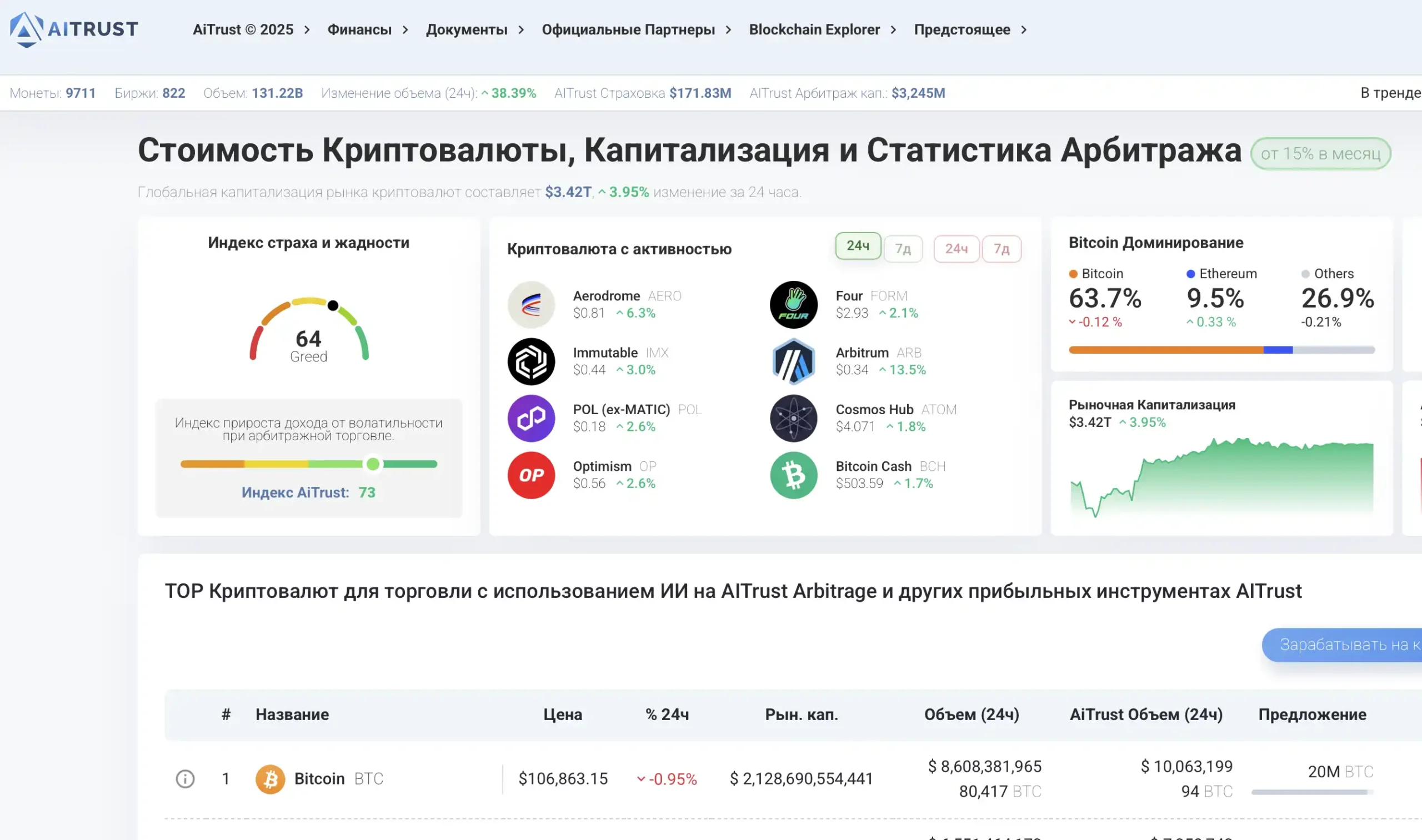This screenshot has width=1422, height=840.
Task: Click the Bitcoin orange logo in table
Action: [x=270, y=779]
